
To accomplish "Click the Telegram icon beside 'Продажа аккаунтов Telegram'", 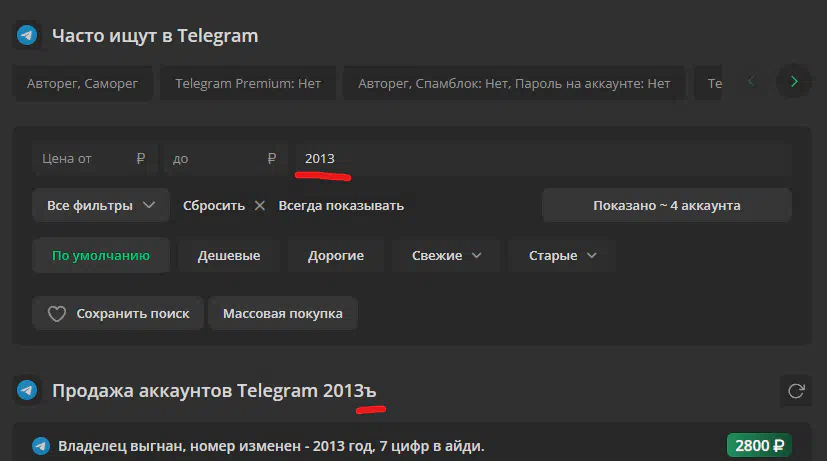I will point(27,390).
